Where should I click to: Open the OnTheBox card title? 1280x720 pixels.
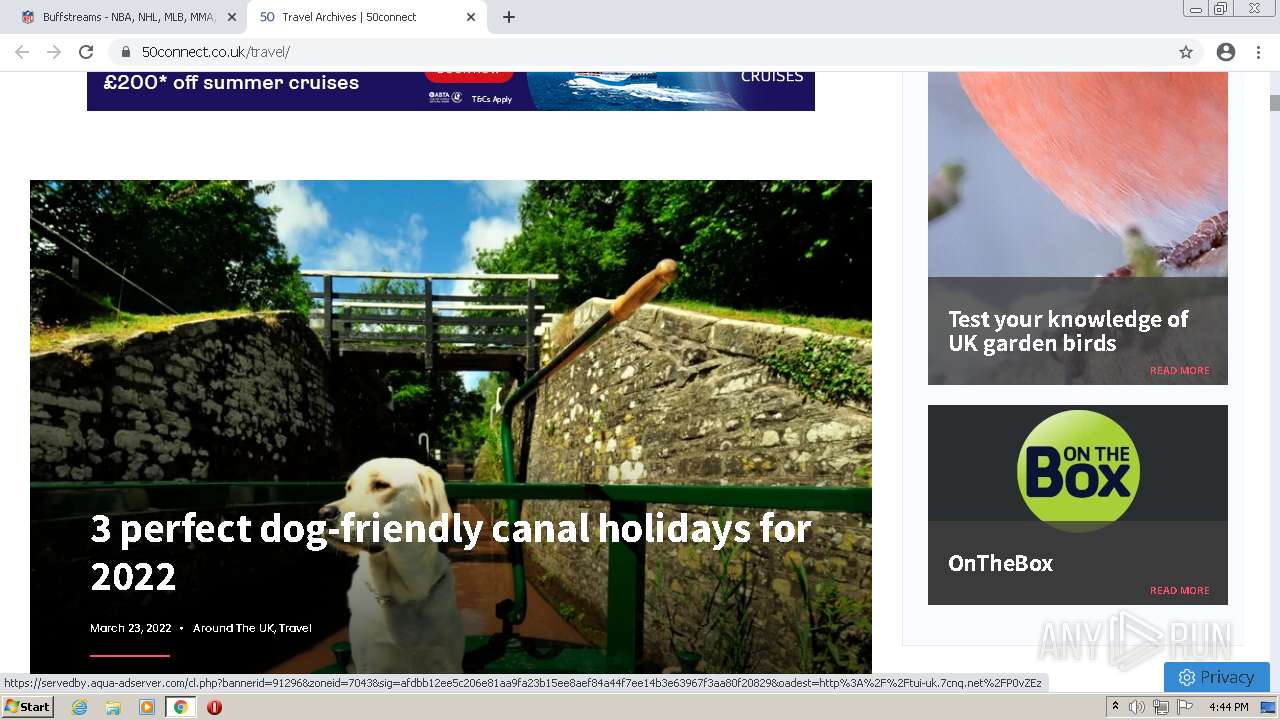point(1001,563)
